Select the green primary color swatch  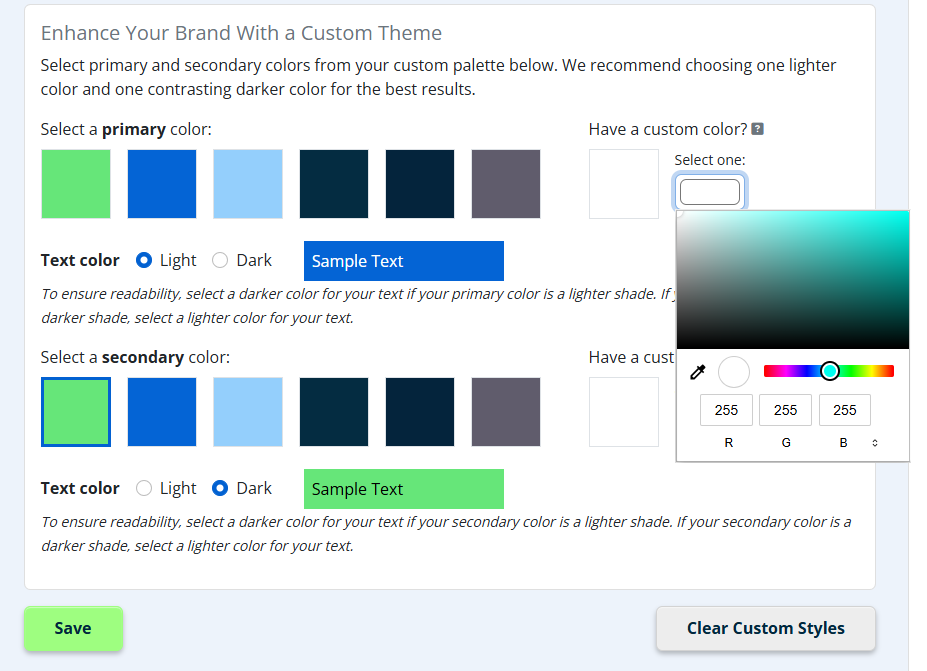tap(75, 184)
